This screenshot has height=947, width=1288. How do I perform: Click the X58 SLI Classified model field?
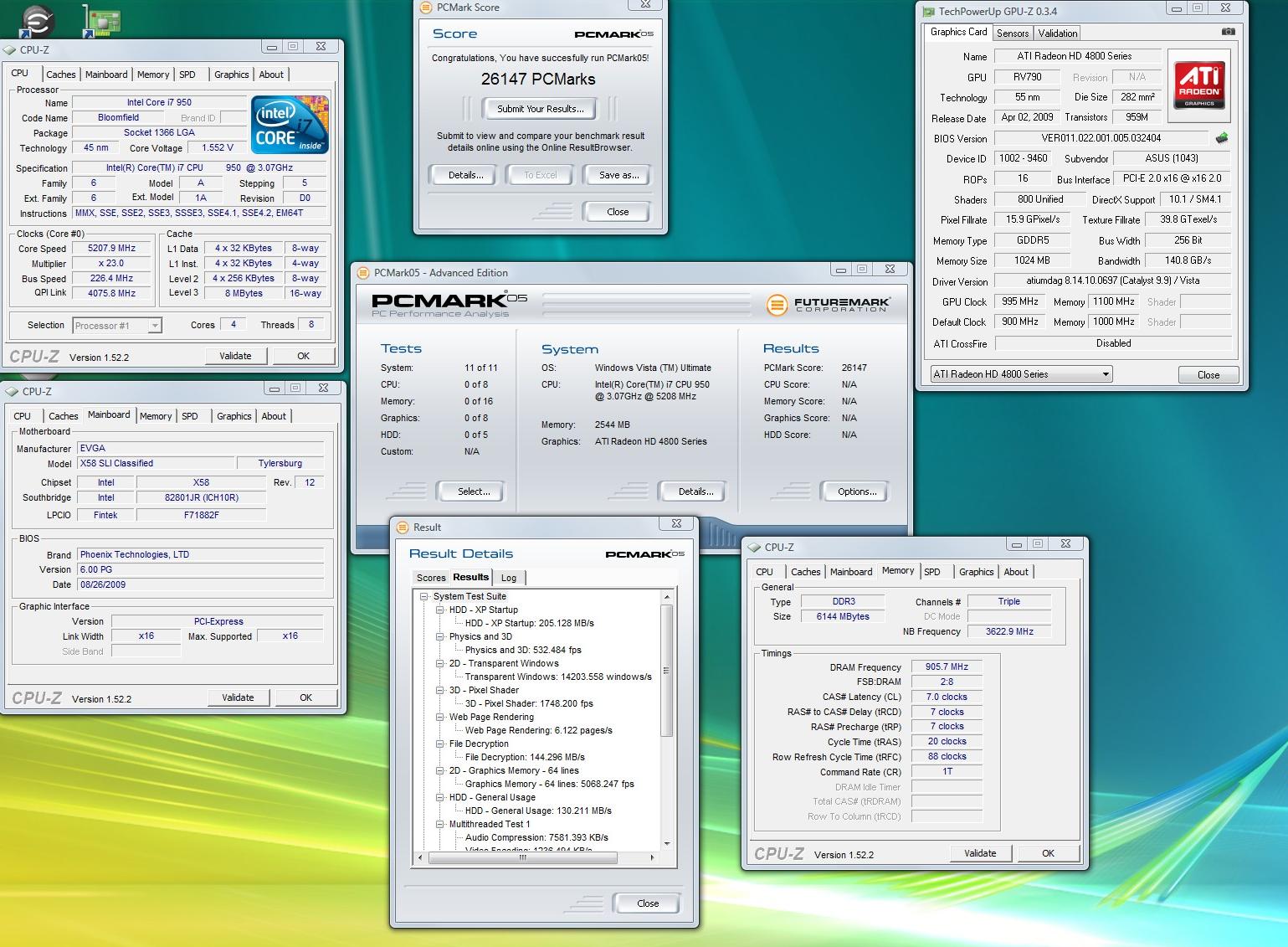(156, 463)
